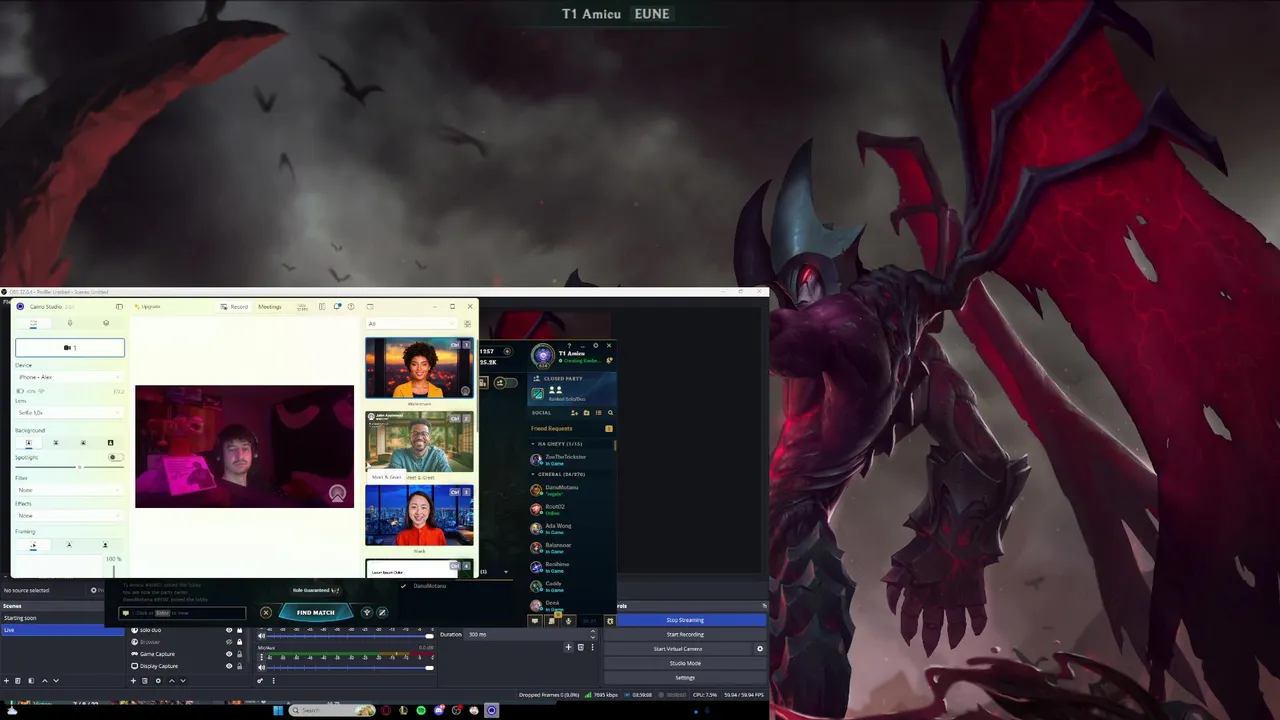This screenshot has height=720, width=1280.
Task: Click the Upgrade link in Camo
Action: click(148, 307)
